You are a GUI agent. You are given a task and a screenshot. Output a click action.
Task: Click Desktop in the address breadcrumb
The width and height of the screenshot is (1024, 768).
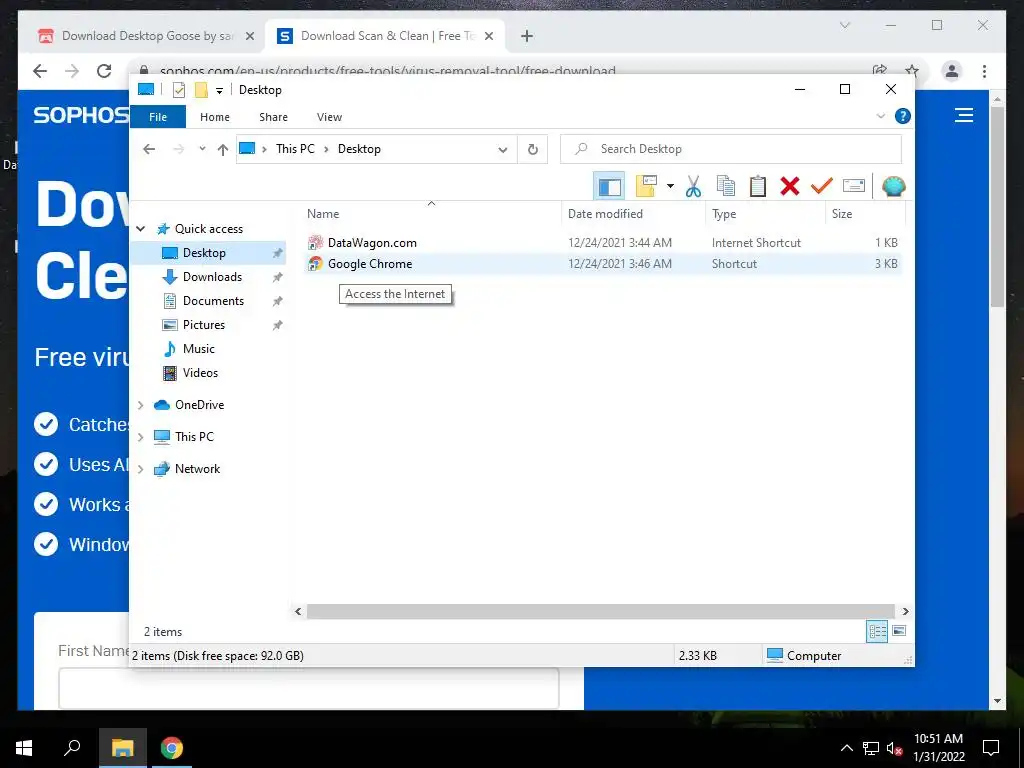[359, 149]
